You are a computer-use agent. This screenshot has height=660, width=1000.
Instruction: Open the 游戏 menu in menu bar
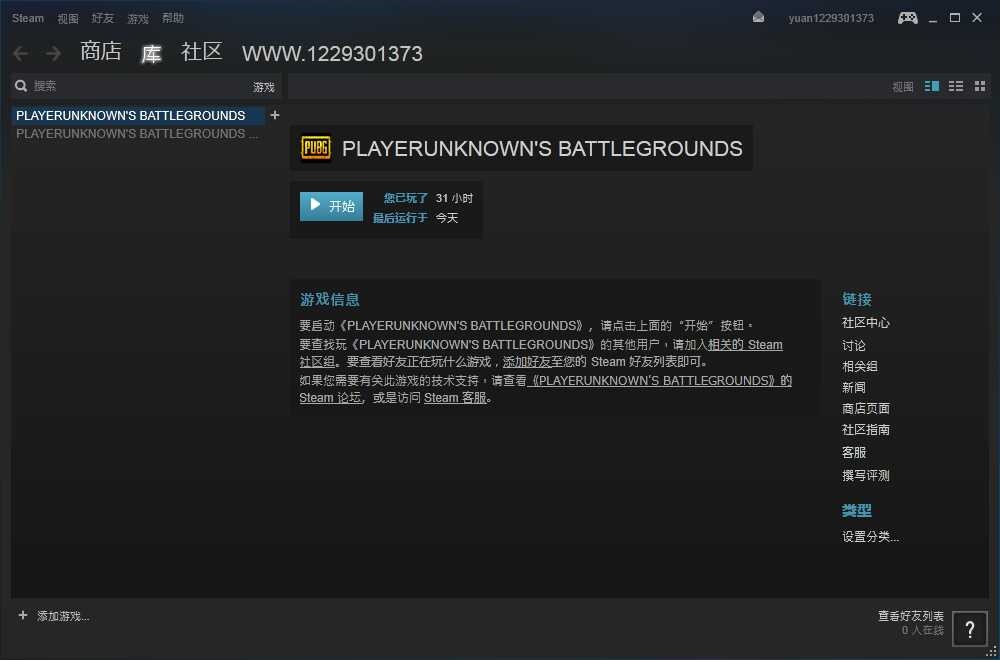point(138,18)
